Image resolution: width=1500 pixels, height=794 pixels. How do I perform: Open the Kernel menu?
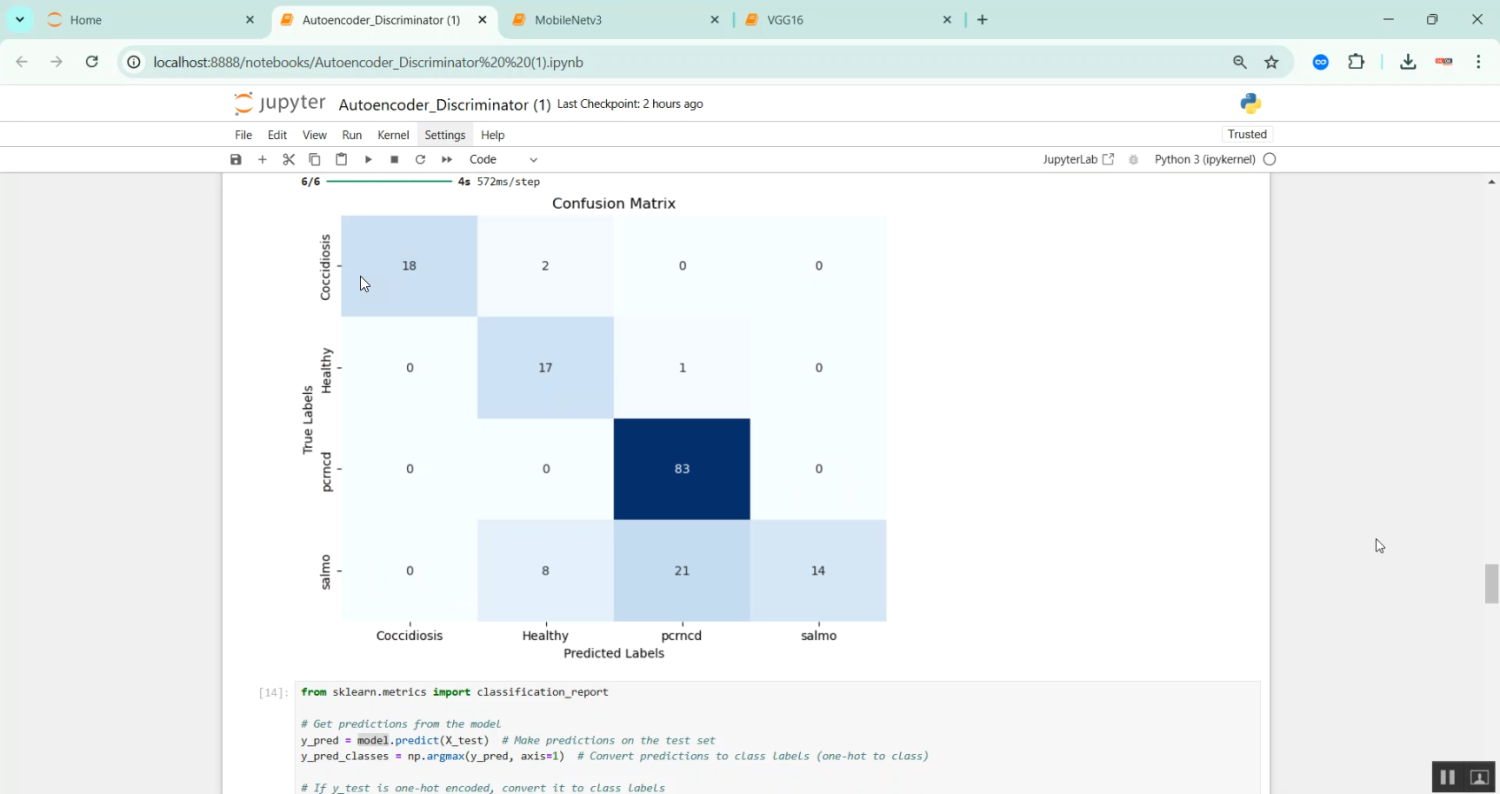pyautogui.click(x=393, y=135)
